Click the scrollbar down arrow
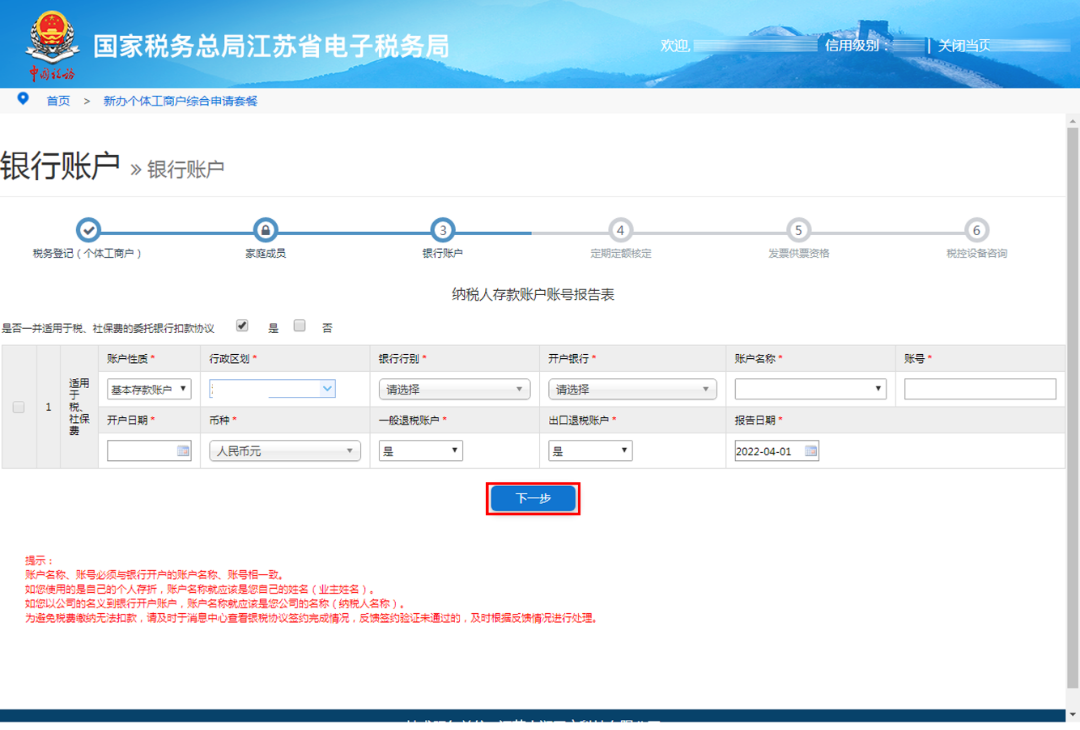The height and width of the screenshot is (730, 1080). point(1072,714)
